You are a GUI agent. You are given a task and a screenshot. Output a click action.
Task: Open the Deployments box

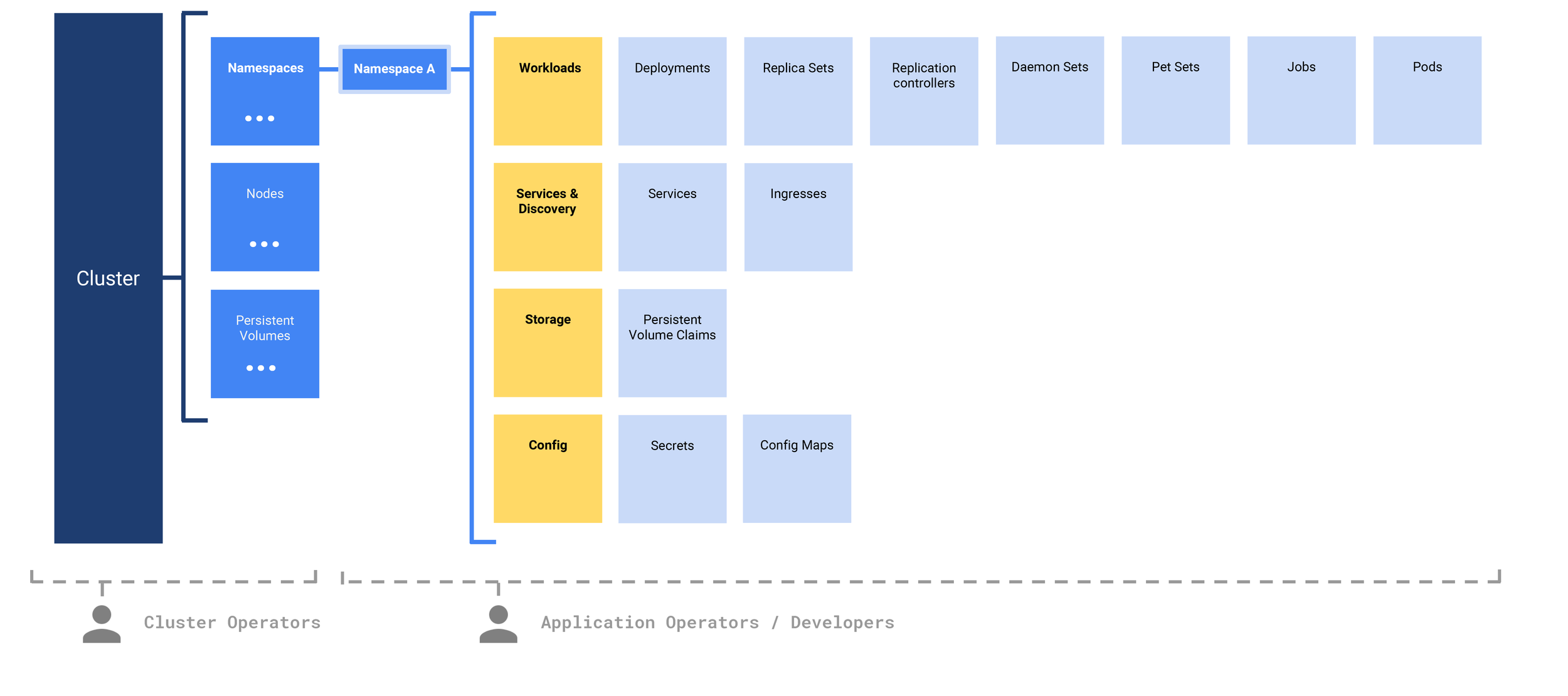672,91
